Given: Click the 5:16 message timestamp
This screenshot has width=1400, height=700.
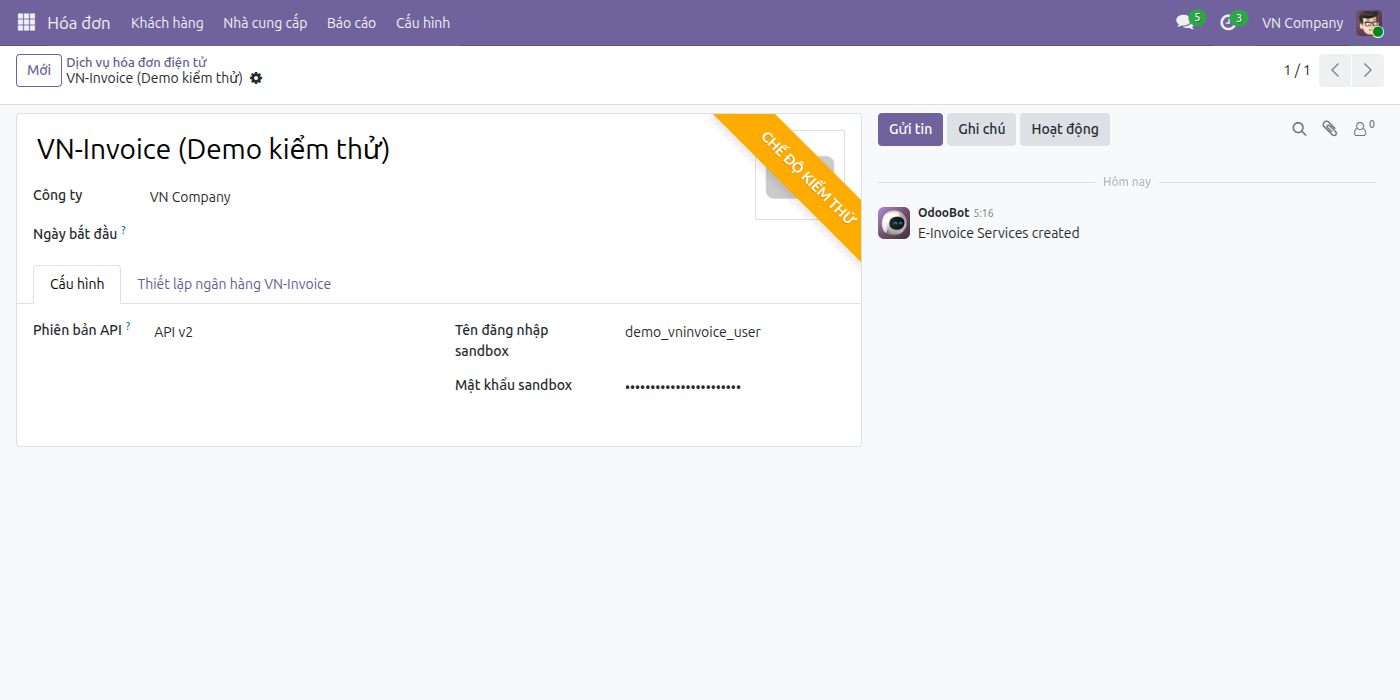Looking at the screenshot, I should pos(984,214).
